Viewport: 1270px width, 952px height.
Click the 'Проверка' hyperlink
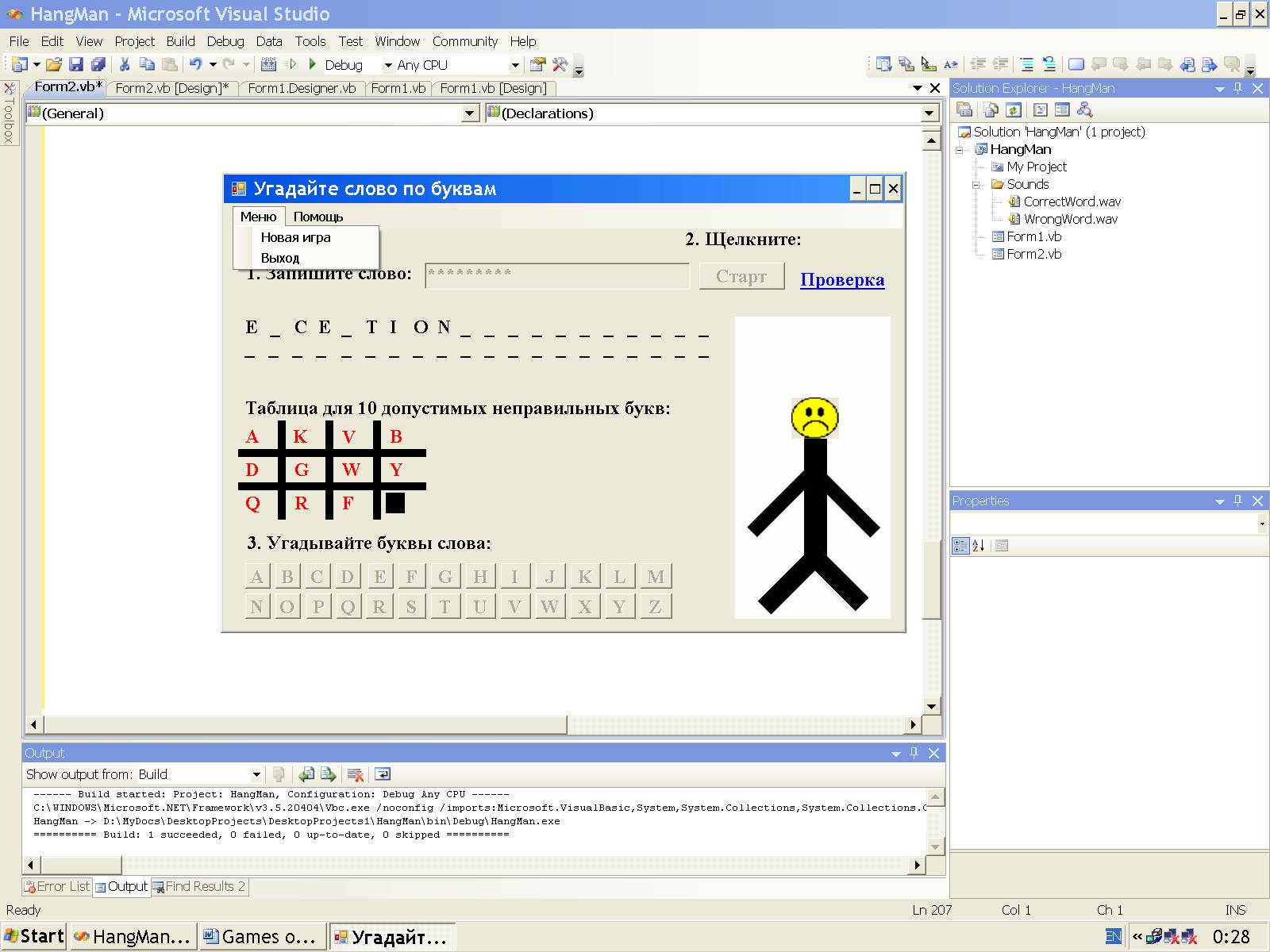coord(841,279)
